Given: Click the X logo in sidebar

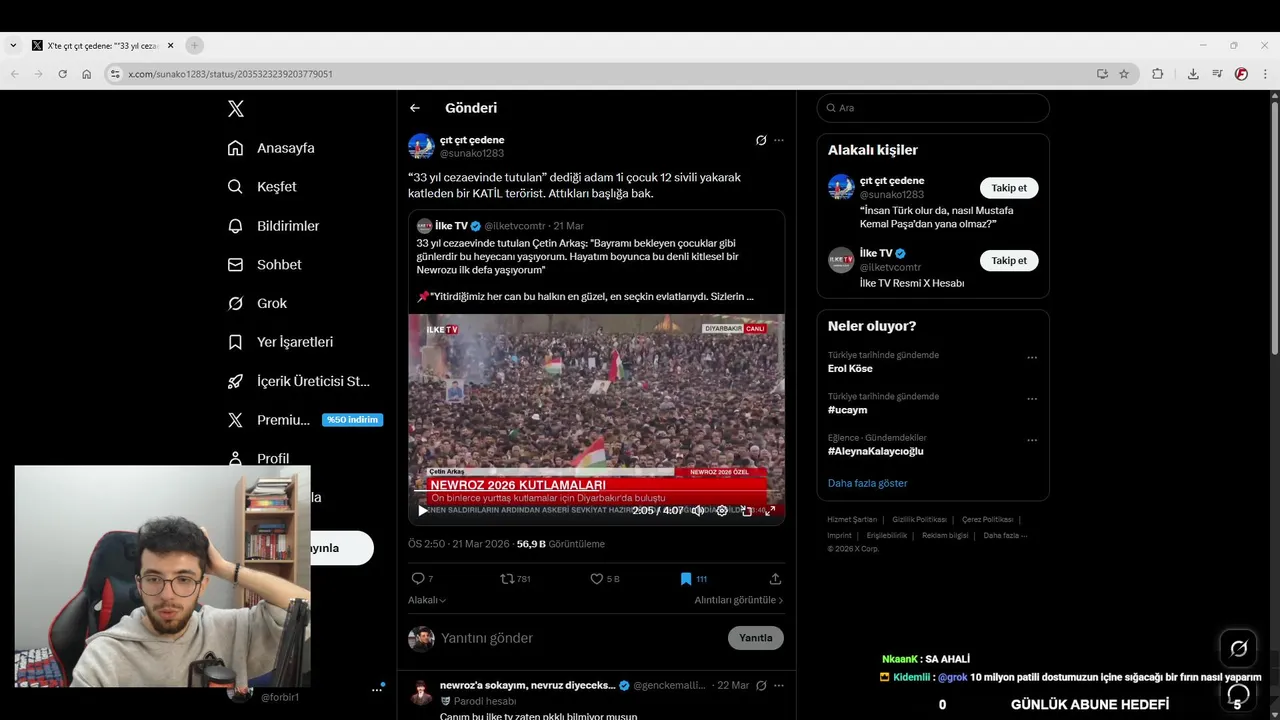Looking at the screenshot, I should [x=236, y=109].
